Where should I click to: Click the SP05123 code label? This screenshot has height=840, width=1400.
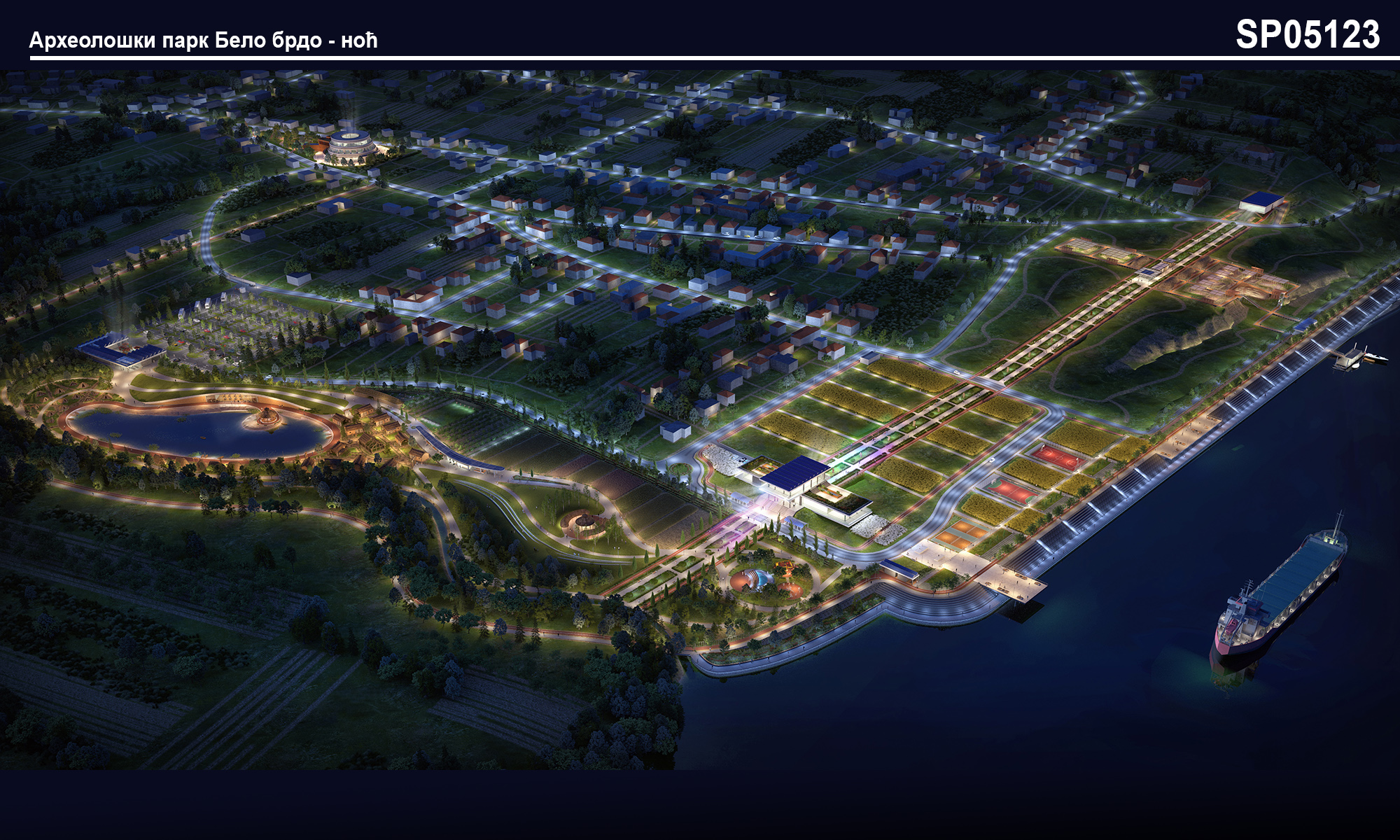tap(1307, 34)
